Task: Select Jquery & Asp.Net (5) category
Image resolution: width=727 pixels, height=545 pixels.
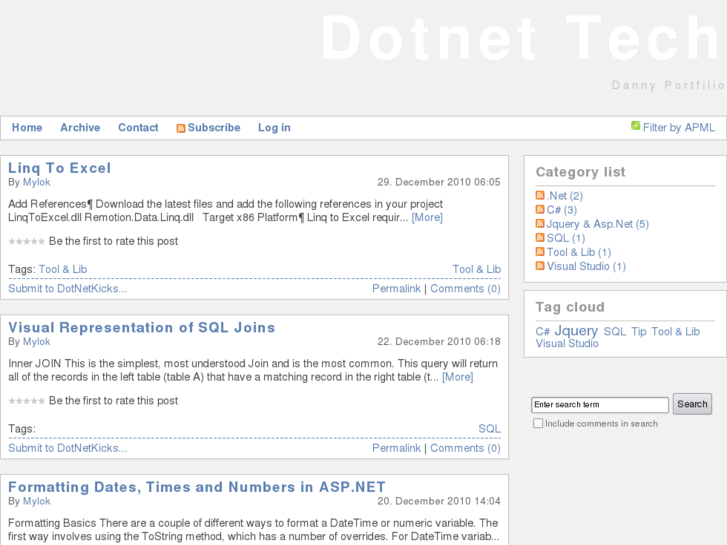Action: tap(598, 224)
